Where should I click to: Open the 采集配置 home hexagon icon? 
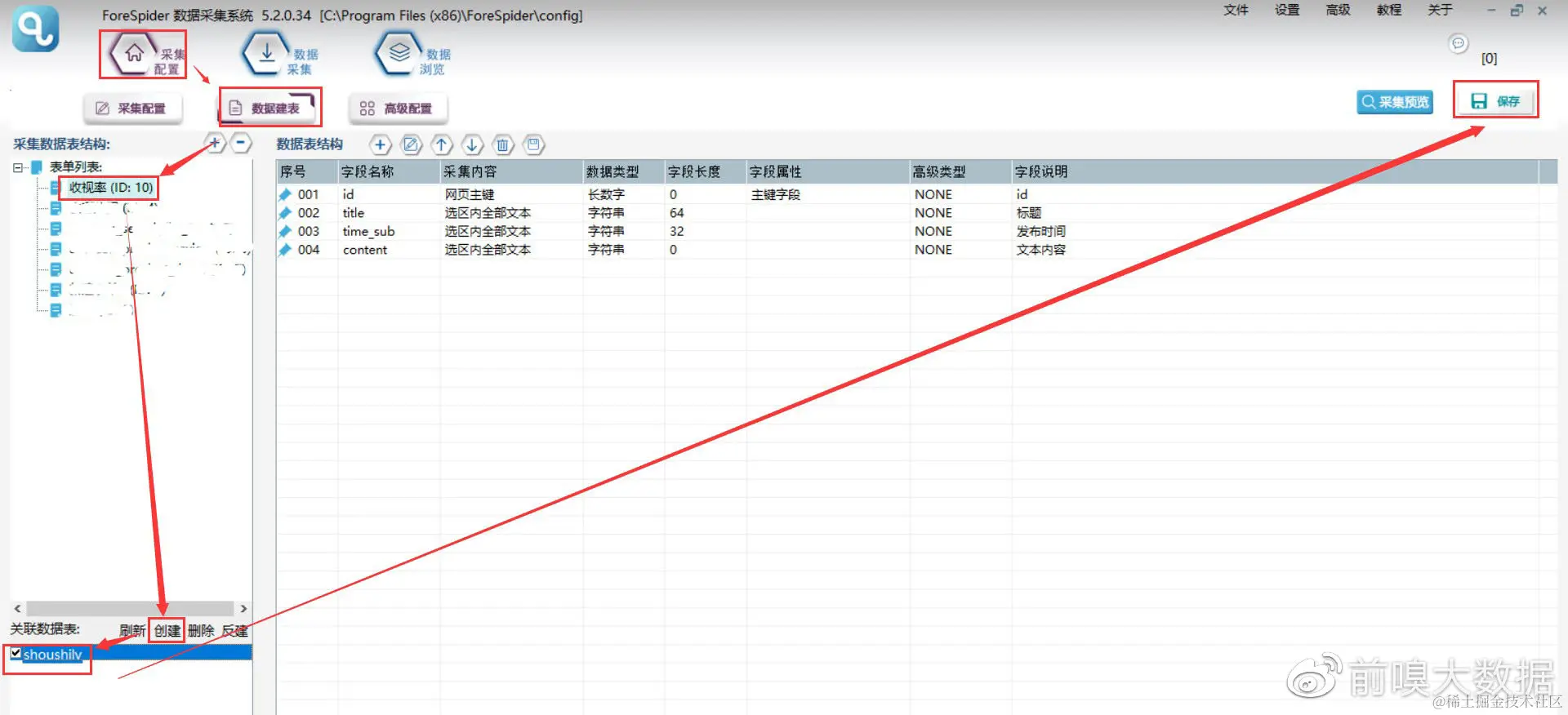click(135, 54)
